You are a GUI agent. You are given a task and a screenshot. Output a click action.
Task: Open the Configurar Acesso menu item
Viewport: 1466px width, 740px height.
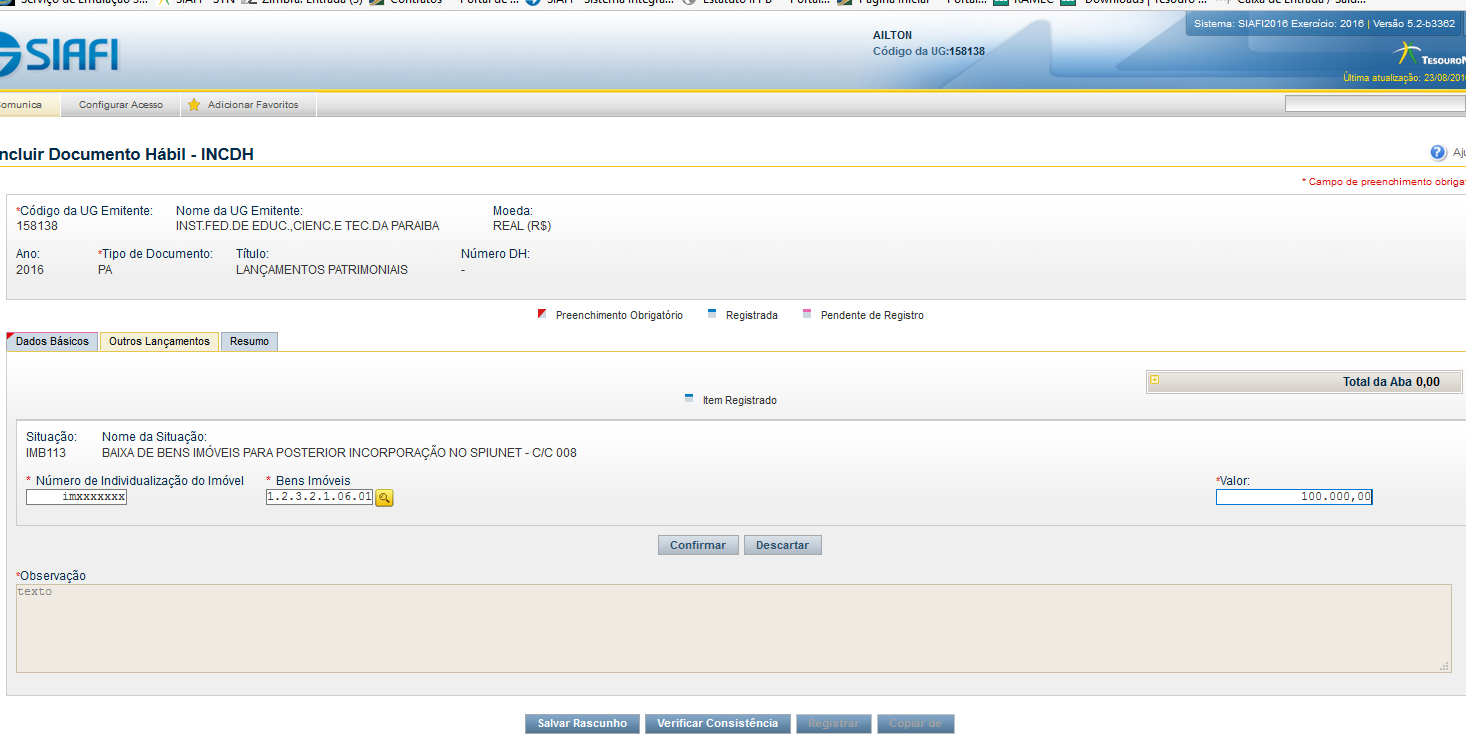point(121,104)
